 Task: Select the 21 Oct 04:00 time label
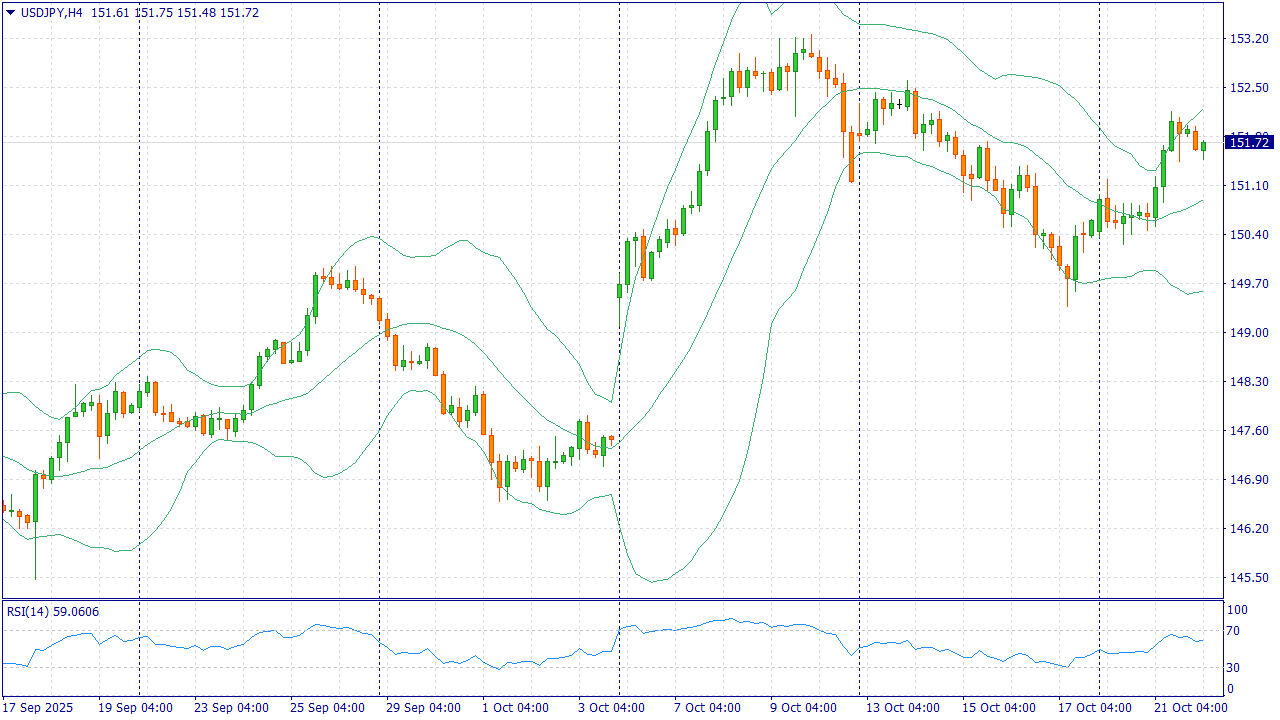point(1190,708)
